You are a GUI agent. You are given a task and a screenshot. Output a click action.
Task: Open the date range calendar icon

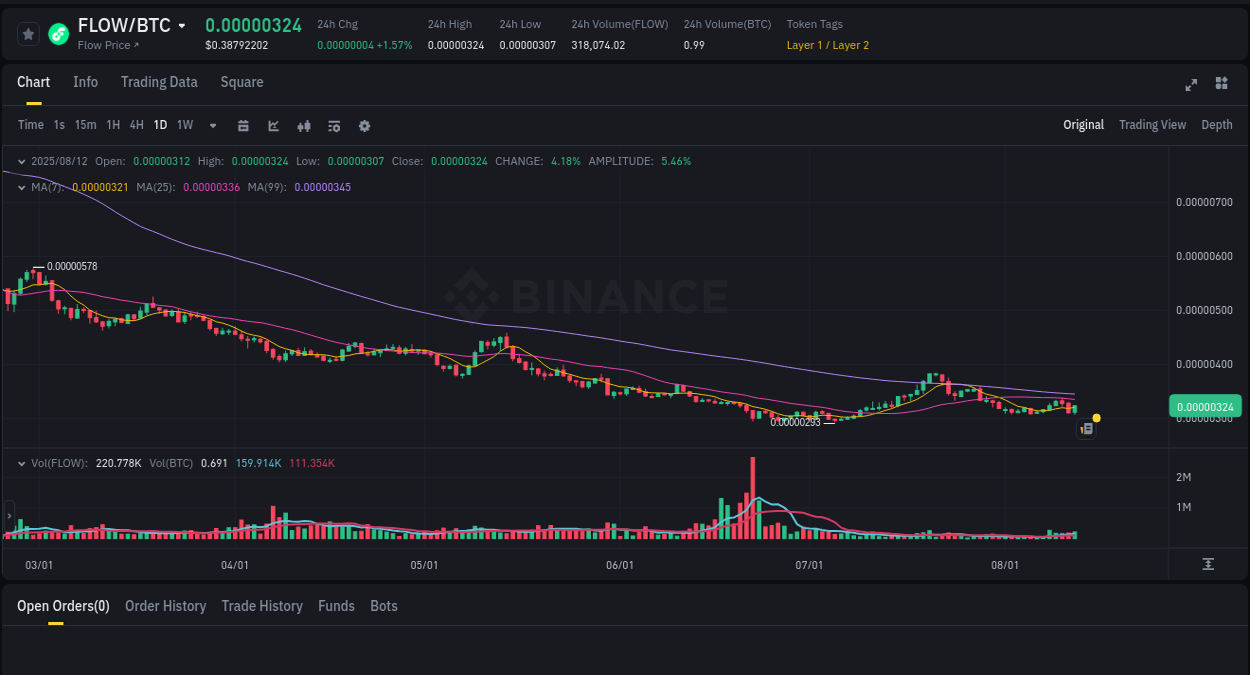tap(243, 126)
